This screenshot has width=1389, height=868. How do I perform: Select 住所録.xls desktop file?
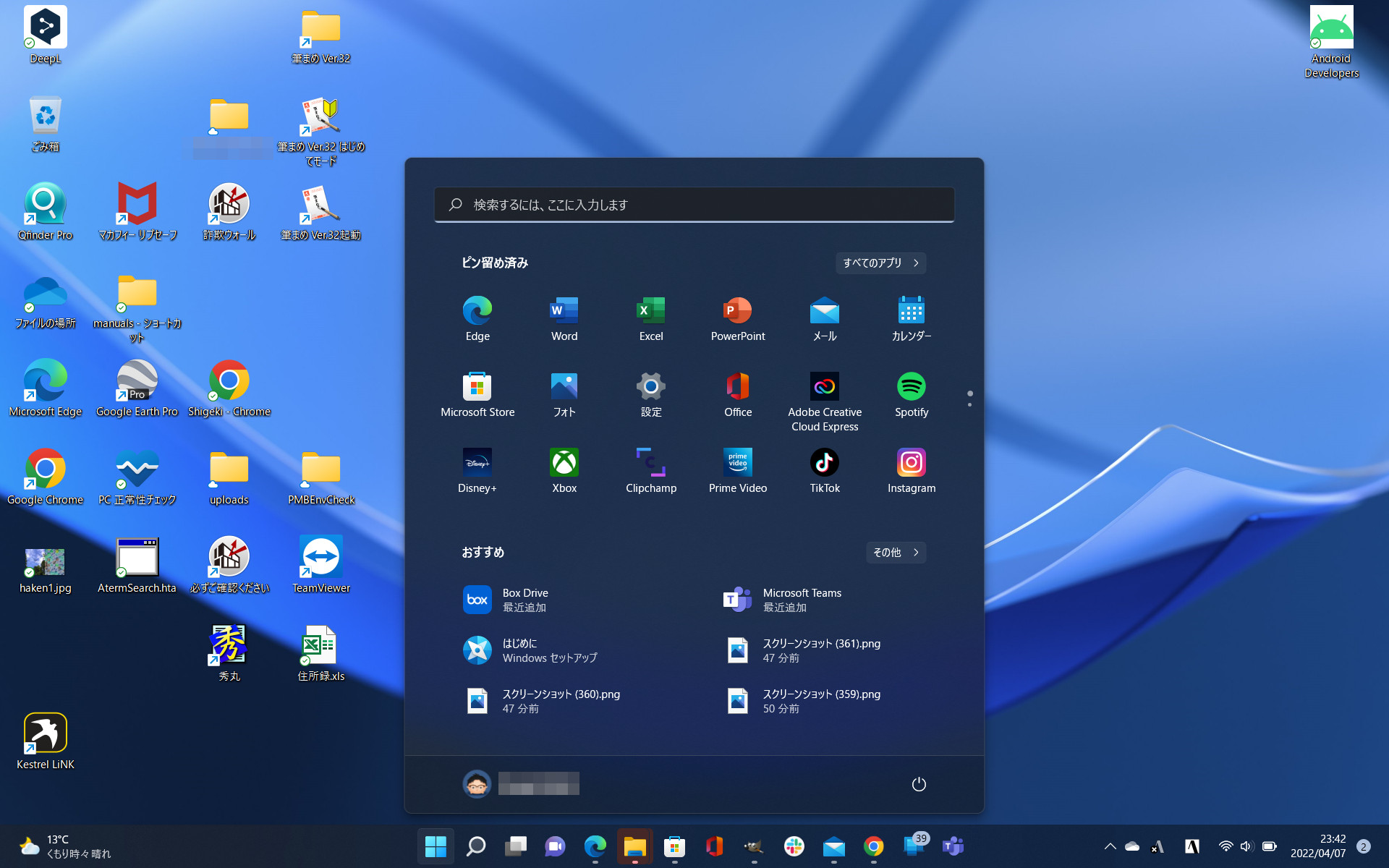pyautogui.click(x=321, y=653)
